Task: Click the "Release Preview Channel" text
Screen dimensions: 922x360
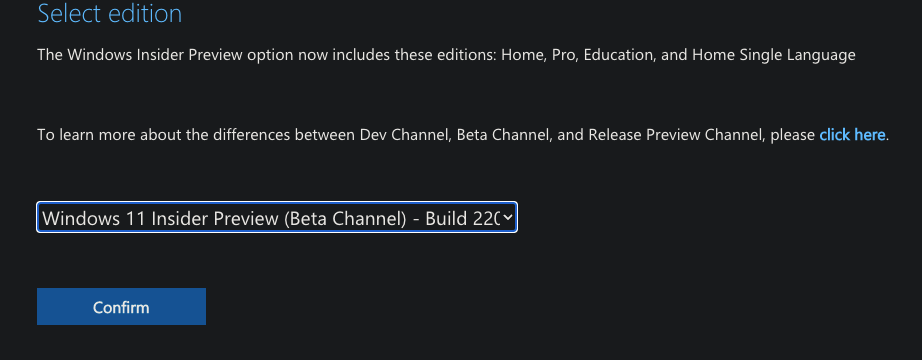Action: click(674, 135)
